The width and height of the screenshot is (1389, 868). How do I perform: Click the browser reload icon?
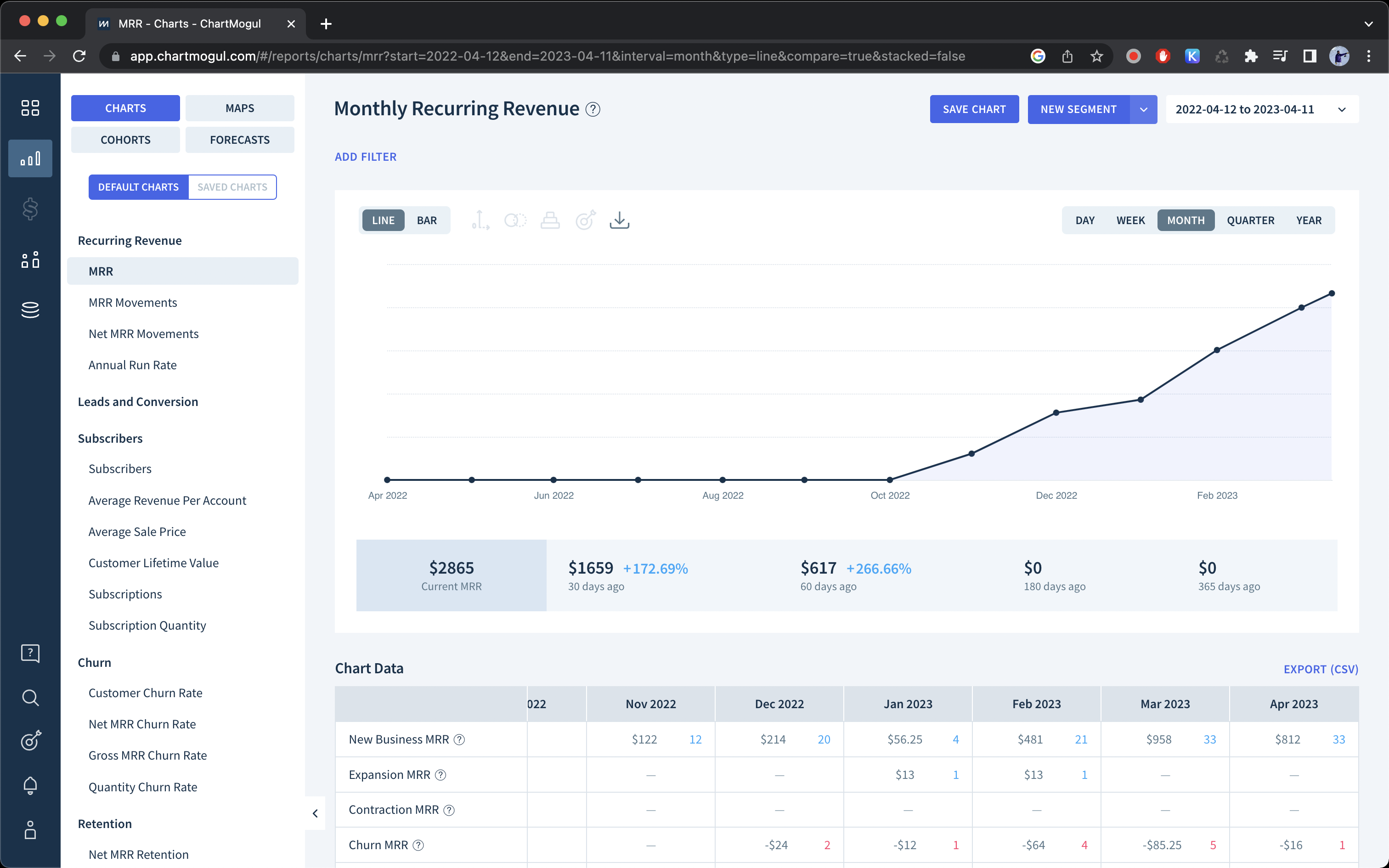point(79,56)
